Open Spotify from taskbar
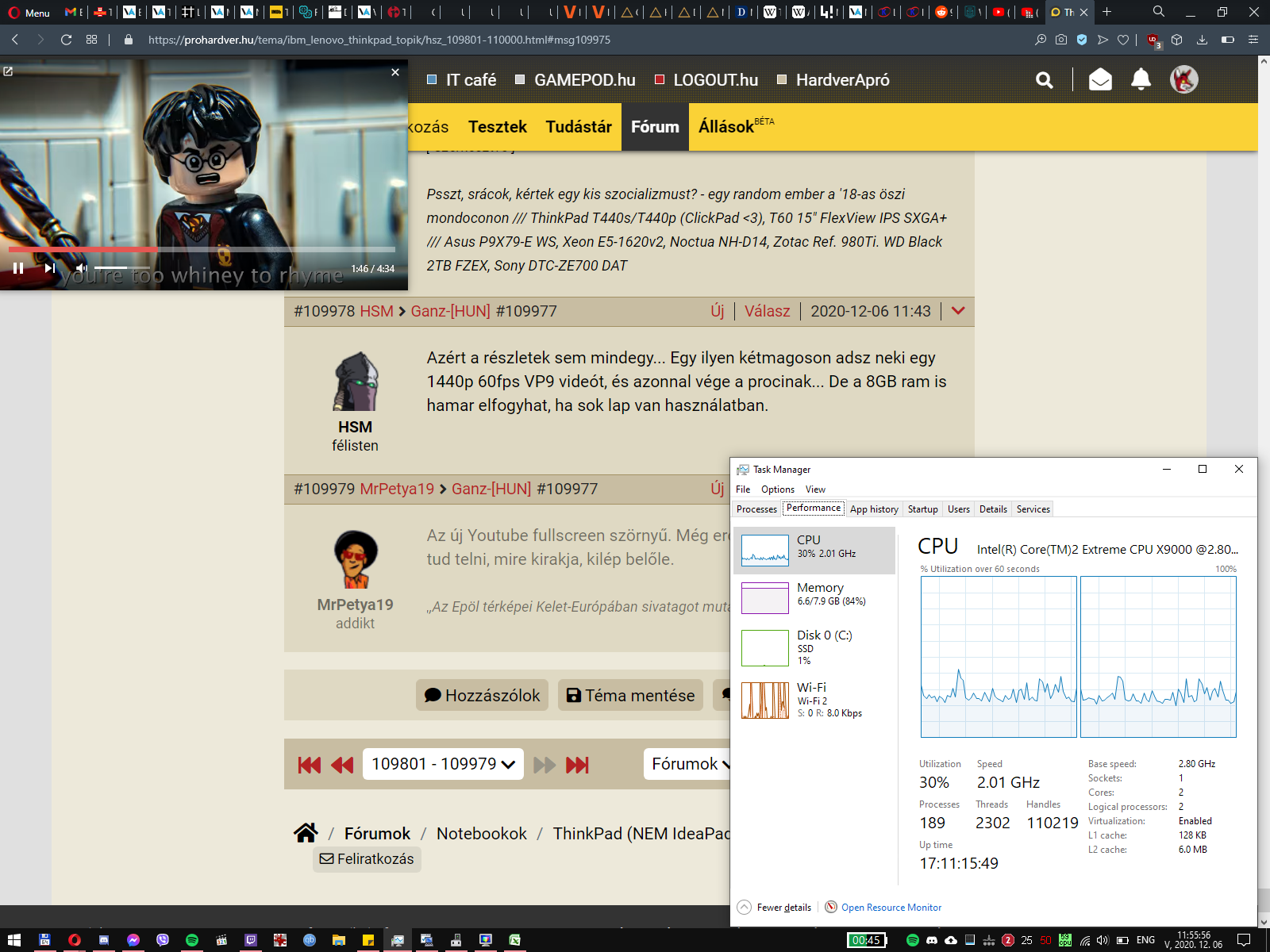Viewport: 1270px width, 952px height. coord(192,940)
